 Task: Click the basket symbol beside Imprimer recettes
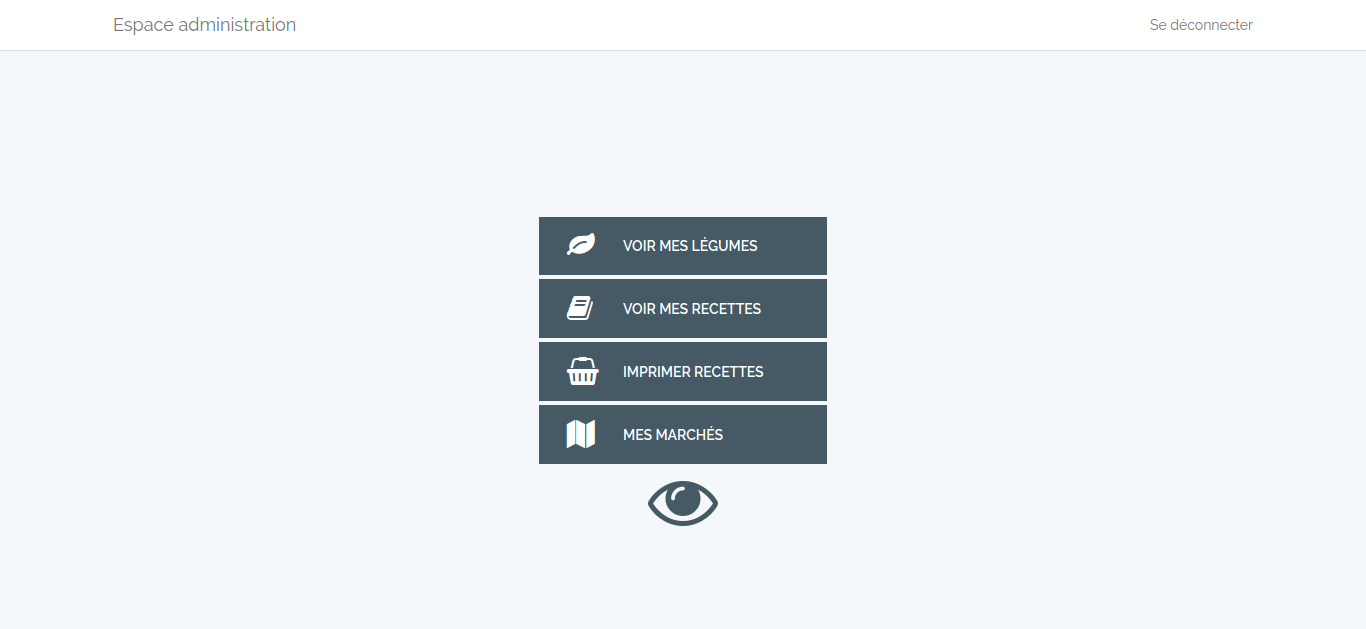[582, 371]
